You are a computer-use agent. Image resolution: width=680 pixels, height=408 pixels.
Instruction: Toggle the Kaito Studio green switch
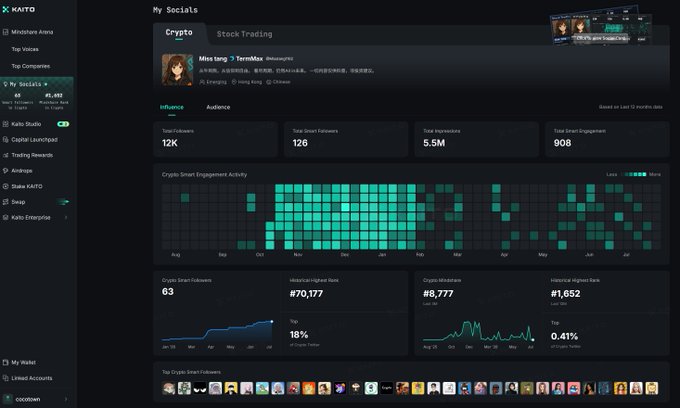click(63, 124)
